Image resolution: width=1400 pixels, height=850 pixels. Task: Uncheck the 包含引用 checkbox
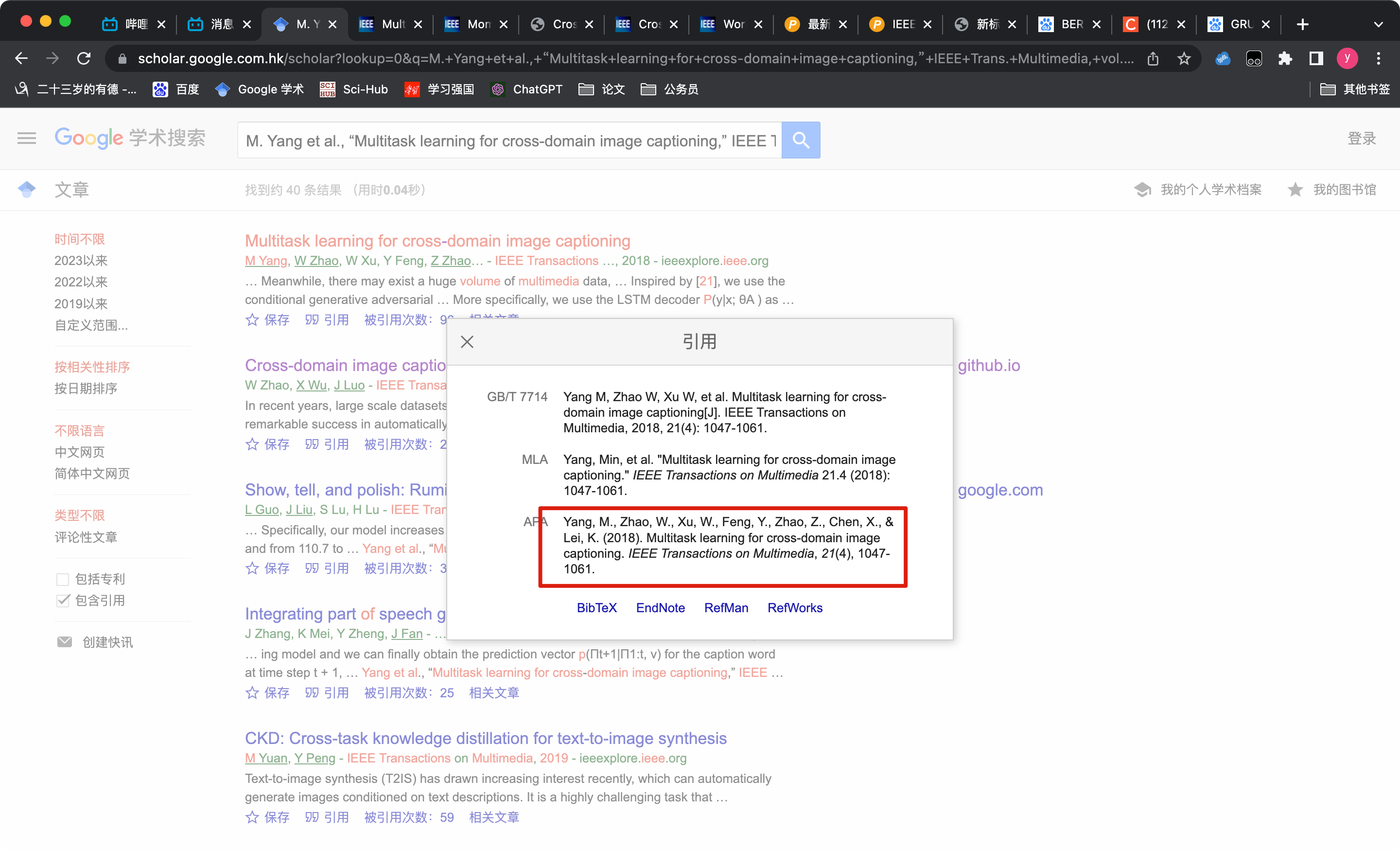pos(63,601)
